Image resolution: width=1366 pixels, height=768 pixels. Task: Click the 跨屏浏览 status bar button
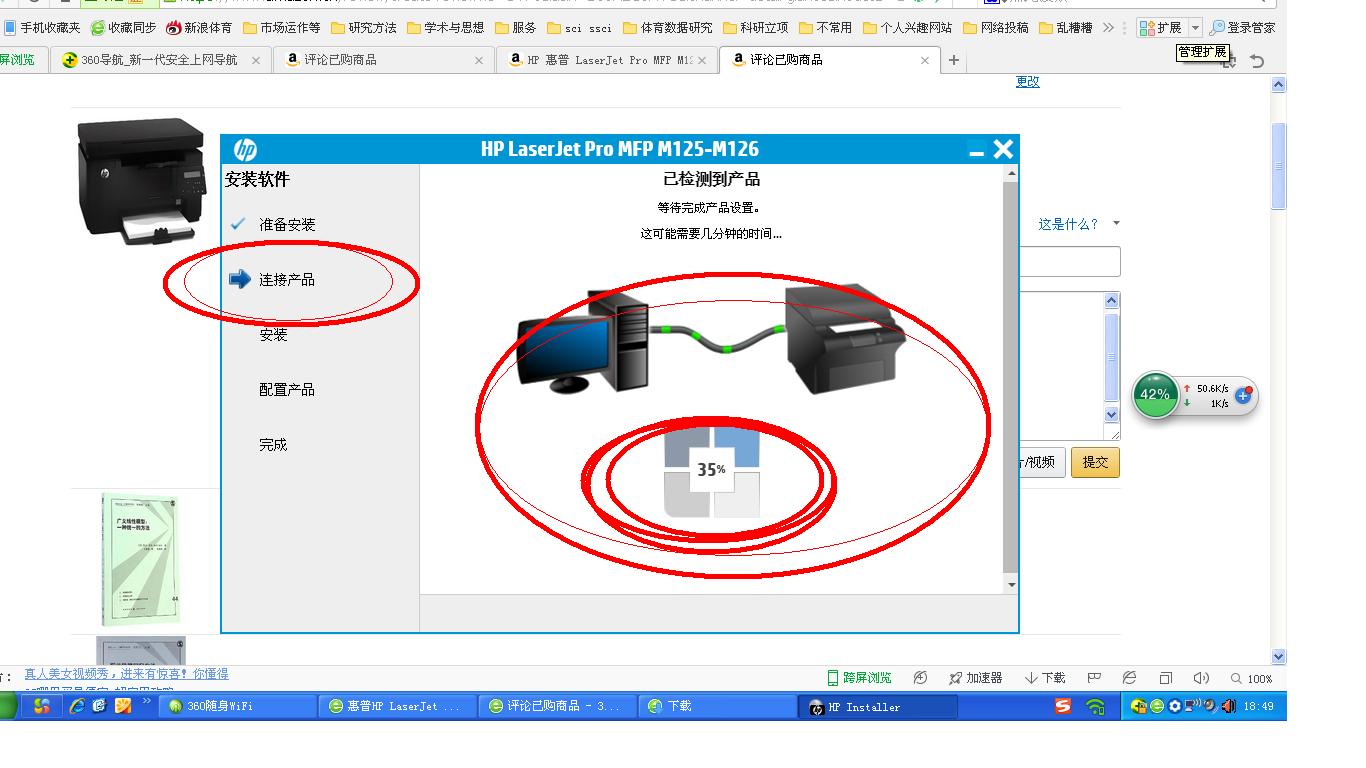pyautogui.click(x=859, y=678)
